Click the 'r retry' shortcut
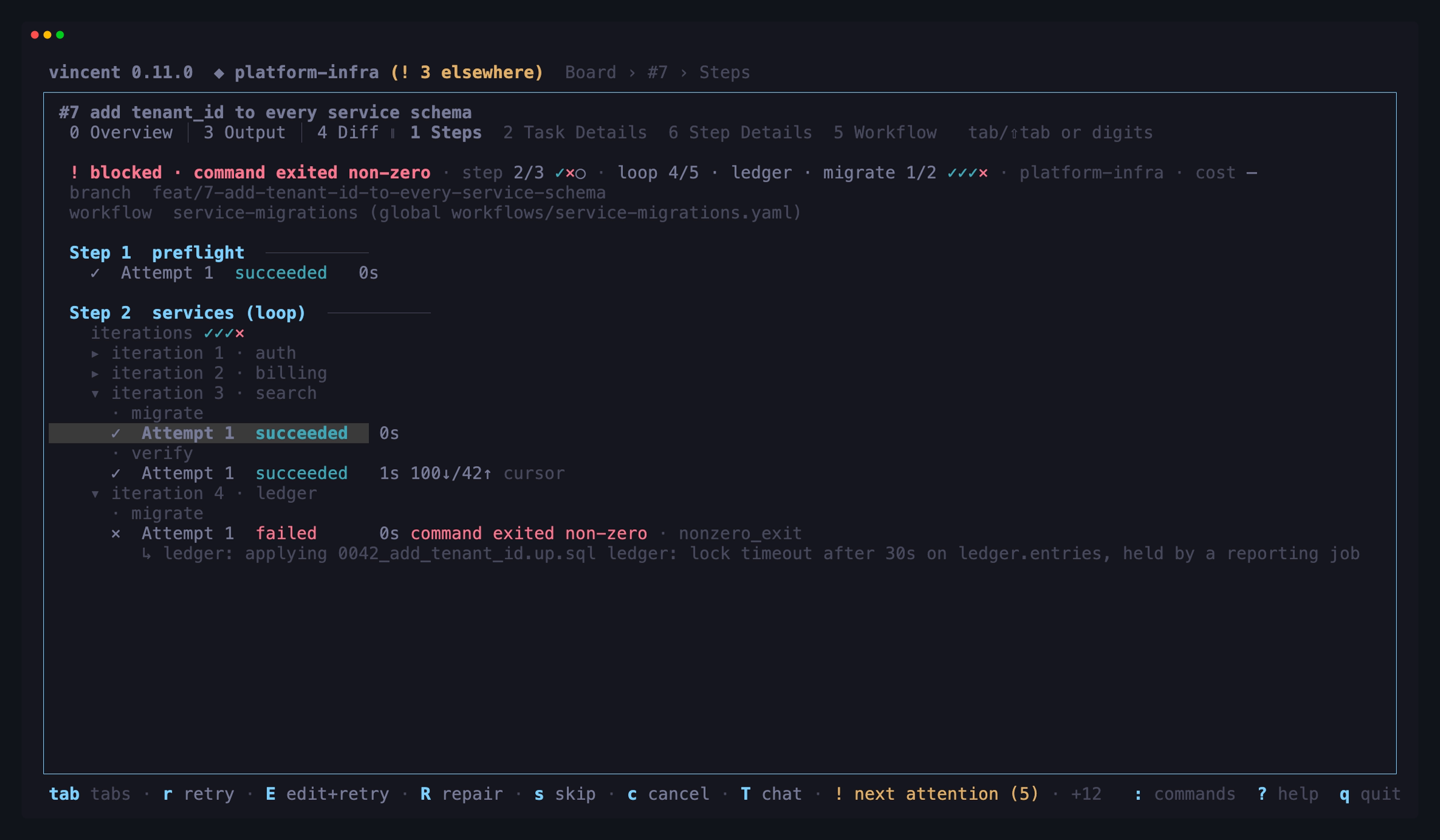The image size is (1440, 840). 199,794
